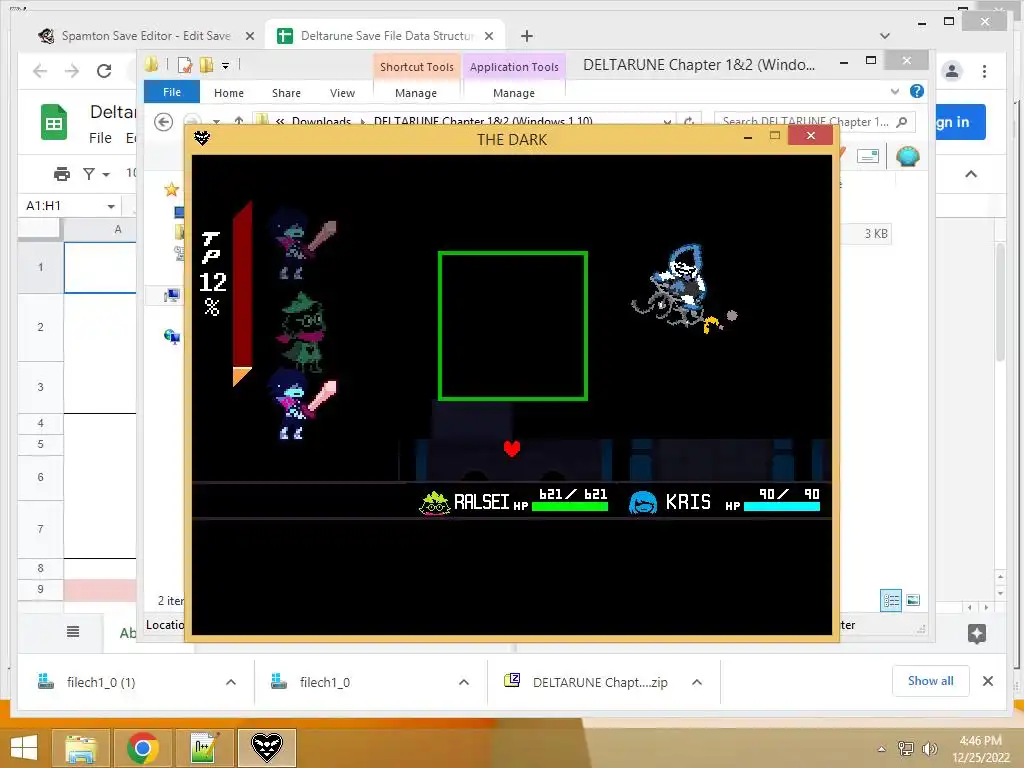Close the Spamton Save Editor tab
Image resolution: width=1024 pixels, height=768 pixels.
click(249, 36)
